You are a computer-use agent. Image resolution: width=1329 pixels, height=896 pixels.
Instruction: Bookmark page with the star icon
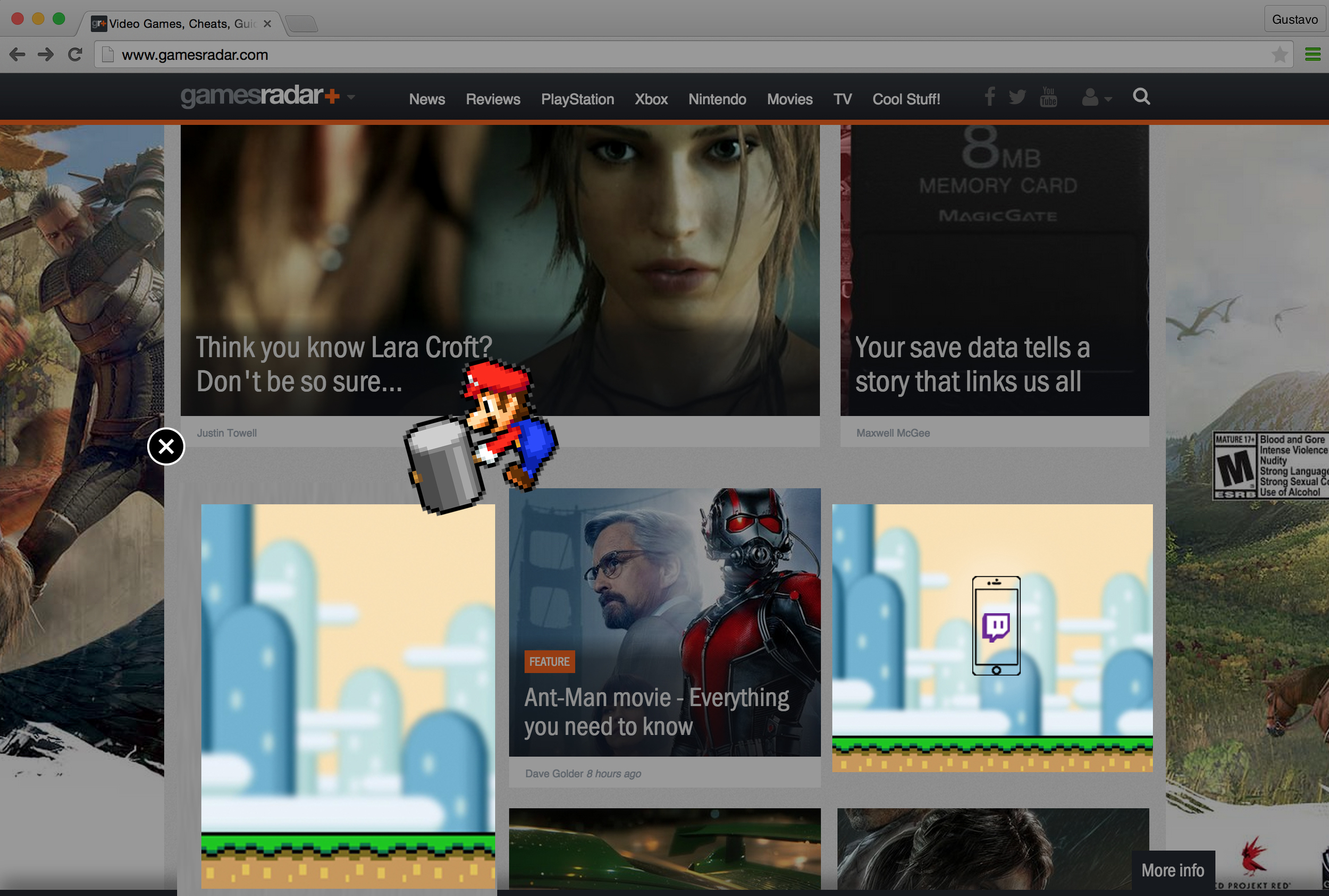coord(1280,55)
